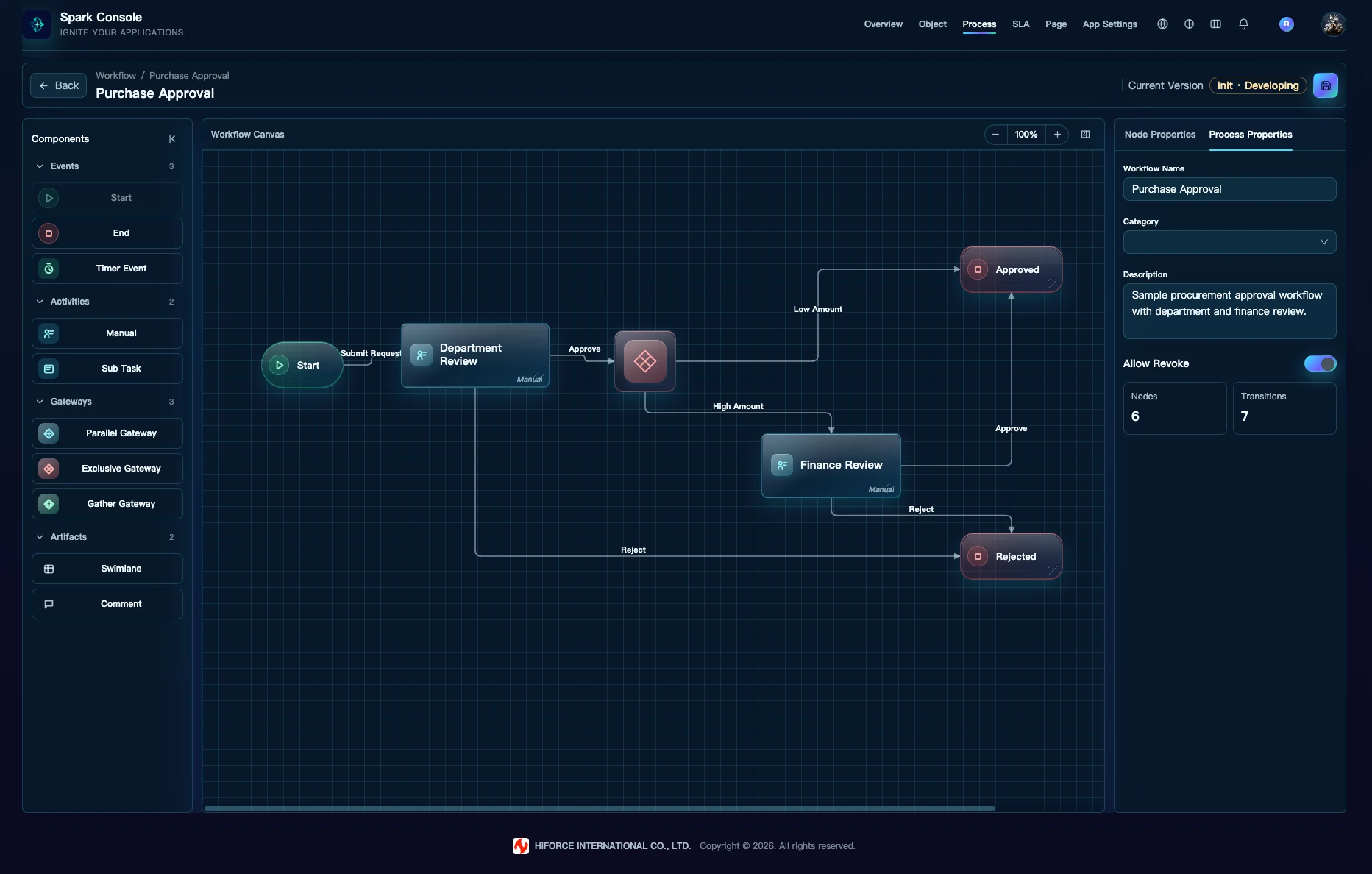Image resolution: width=1372 pixels, height=874 pixels.
Task: Open the notifications bell
Action: click(1243, 24)
